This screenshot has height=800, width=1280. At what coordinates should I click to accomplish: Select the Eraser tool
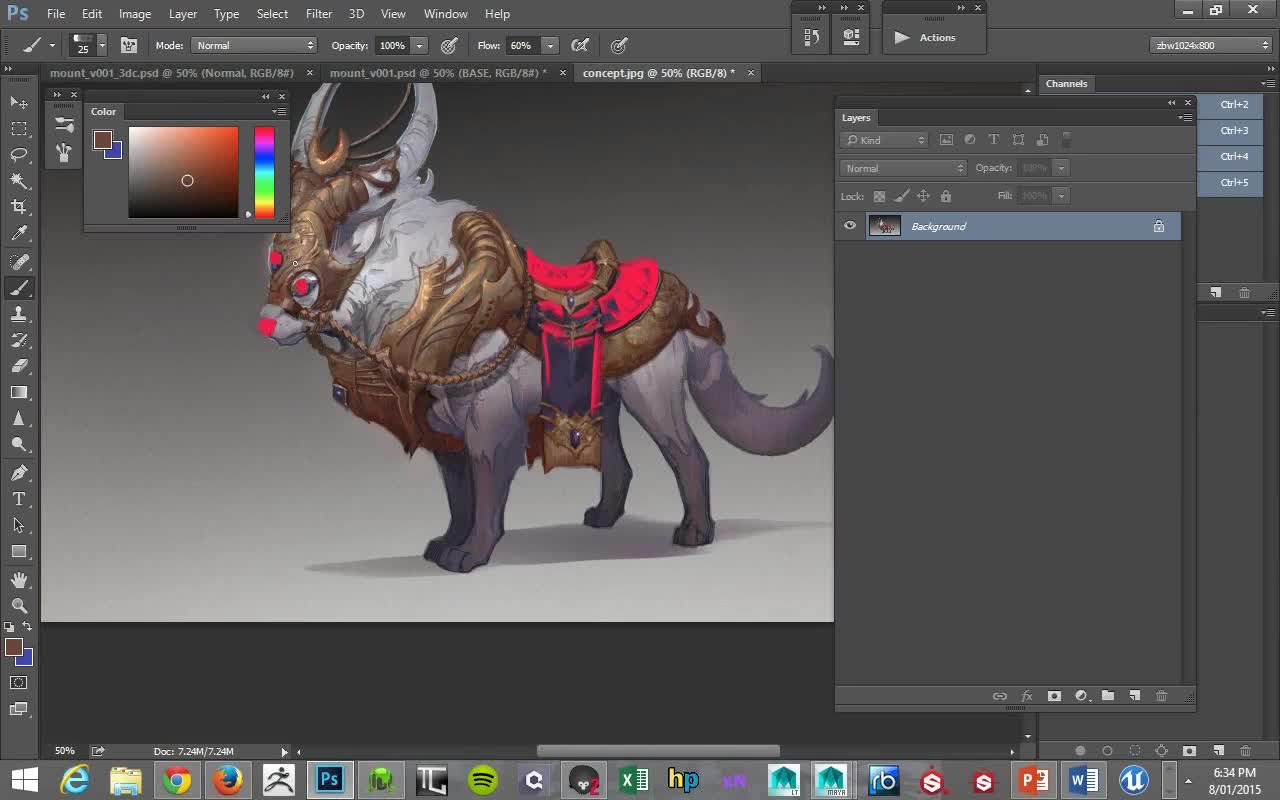click(x=19, y=365)
